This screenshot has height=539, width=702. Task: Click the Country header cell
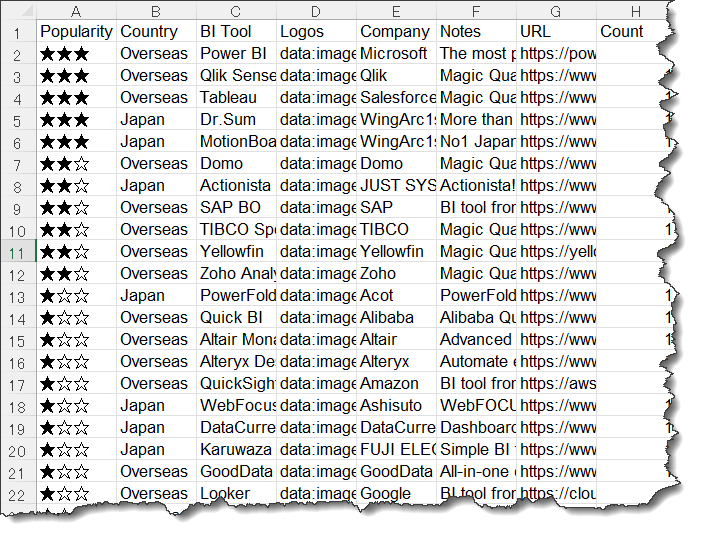point(156,32)
